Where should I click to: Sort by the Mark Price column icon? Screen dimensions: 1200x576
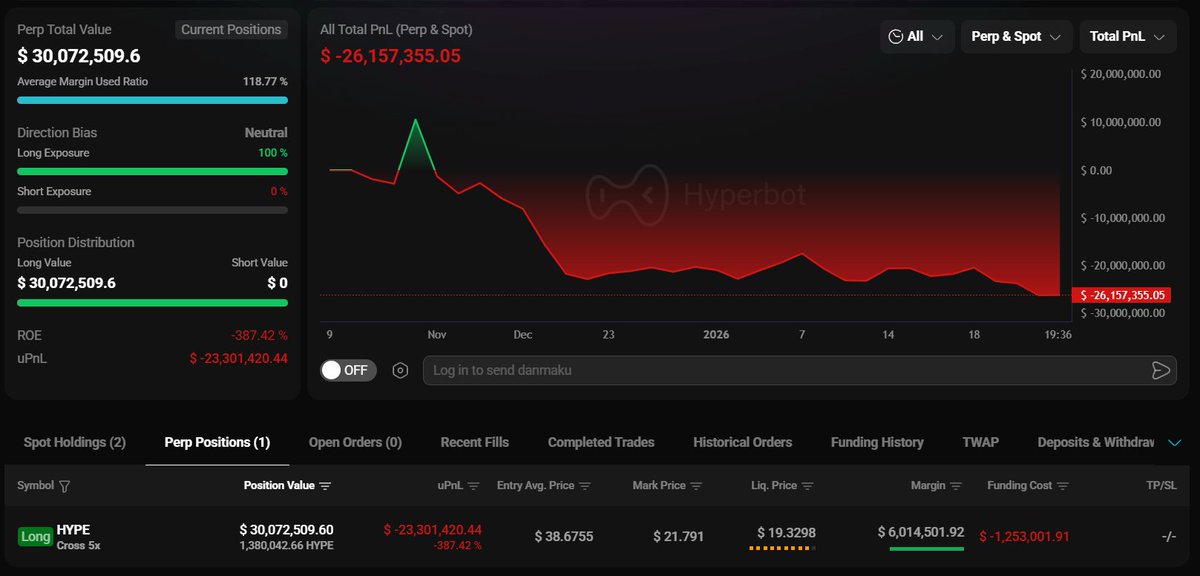[696, 486]
